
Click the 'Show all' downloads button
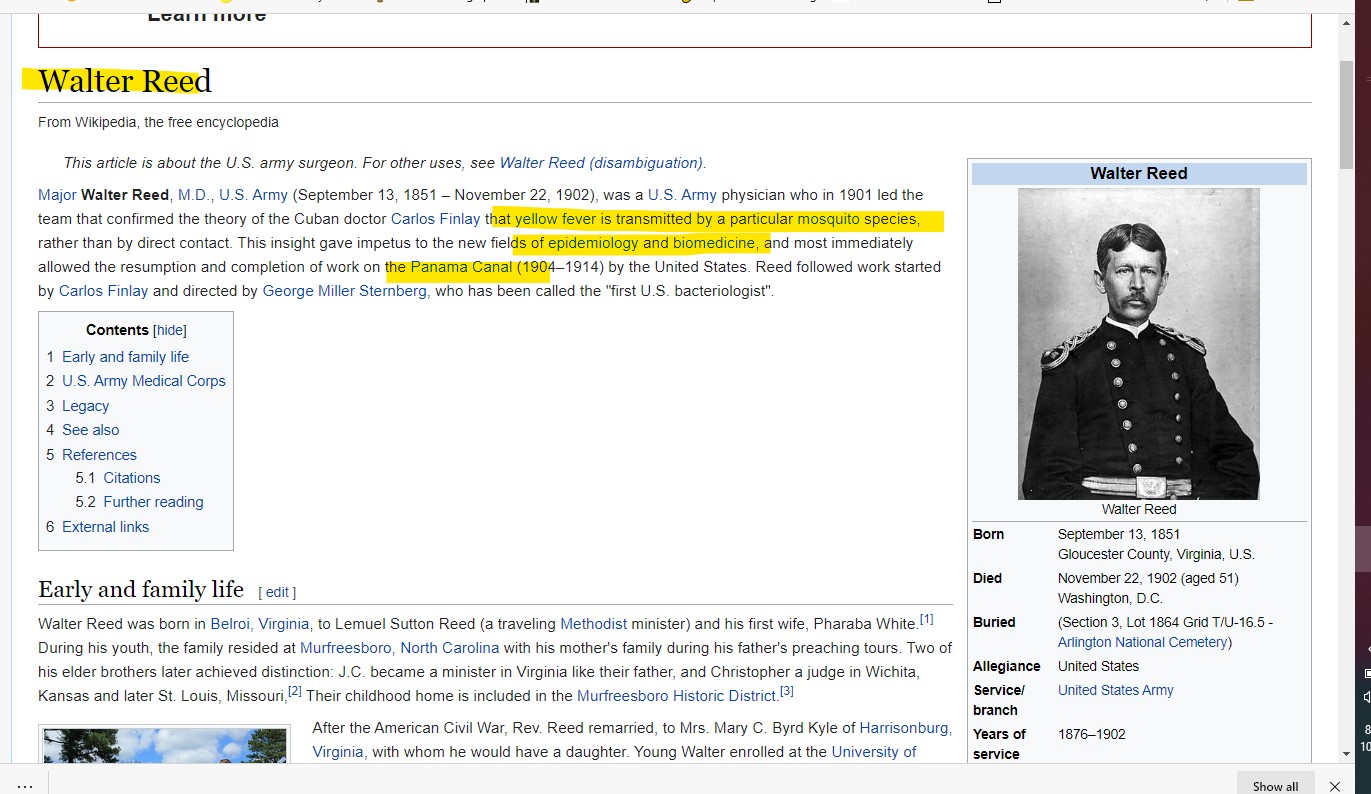(1275, 786)
